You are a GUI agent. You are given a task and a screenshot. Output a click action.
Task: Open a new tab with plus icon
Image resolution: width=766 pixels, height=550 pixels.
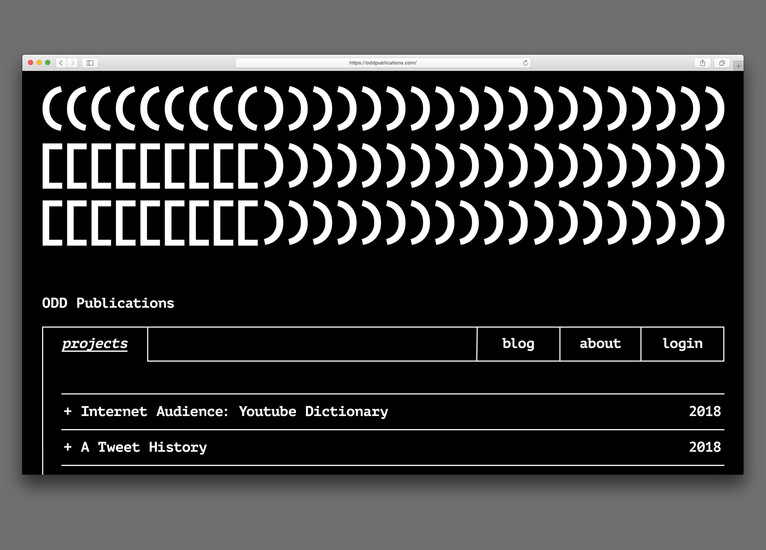[739, 66]
